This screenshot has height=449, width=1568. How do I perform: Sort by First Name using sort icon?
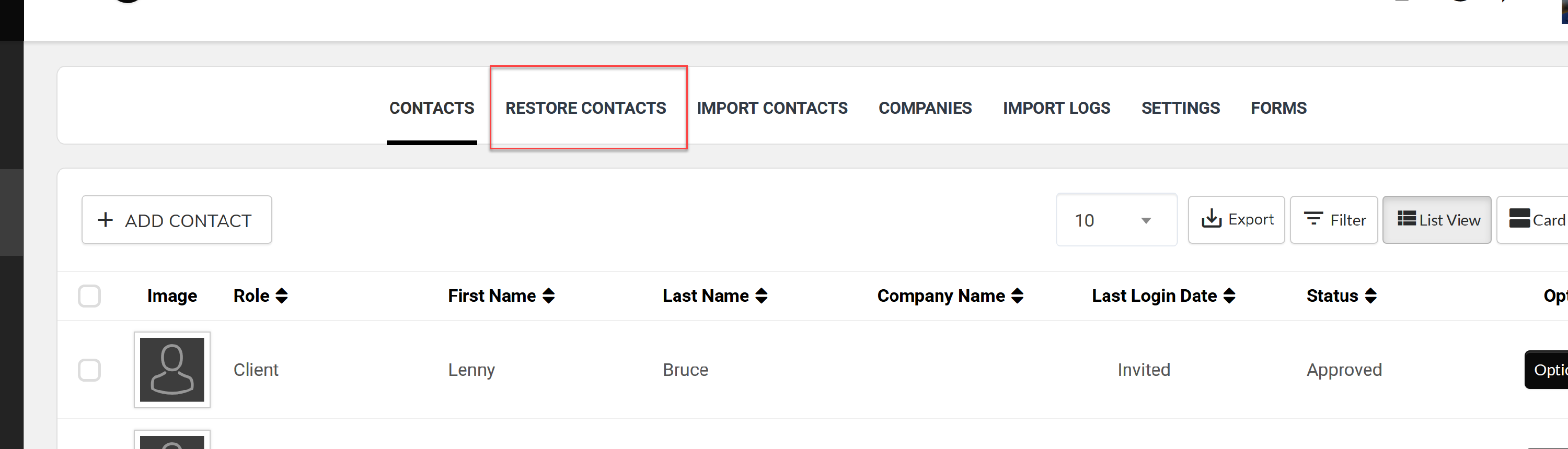pos(548,296)
